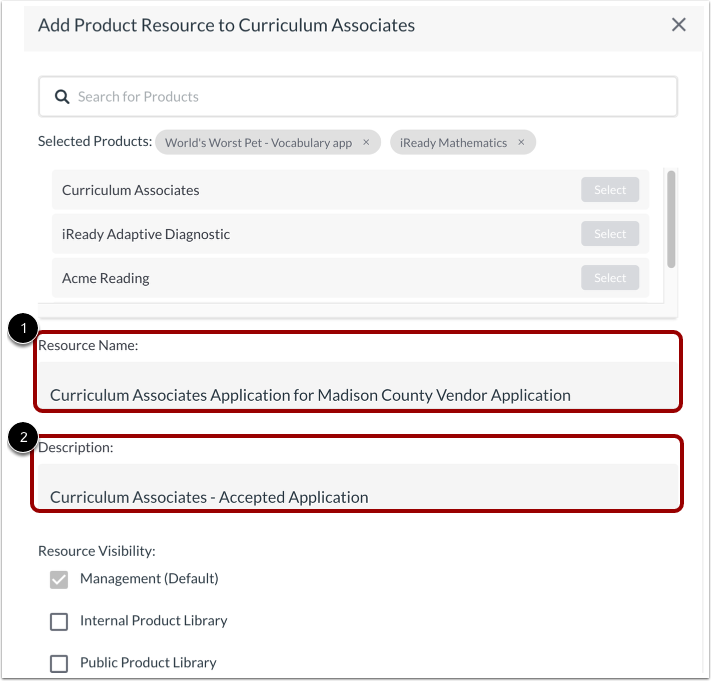Toggle the Management (Default) checkbox
The height and width of the screenshot is (681, 711).
click(x=59, y=579)
